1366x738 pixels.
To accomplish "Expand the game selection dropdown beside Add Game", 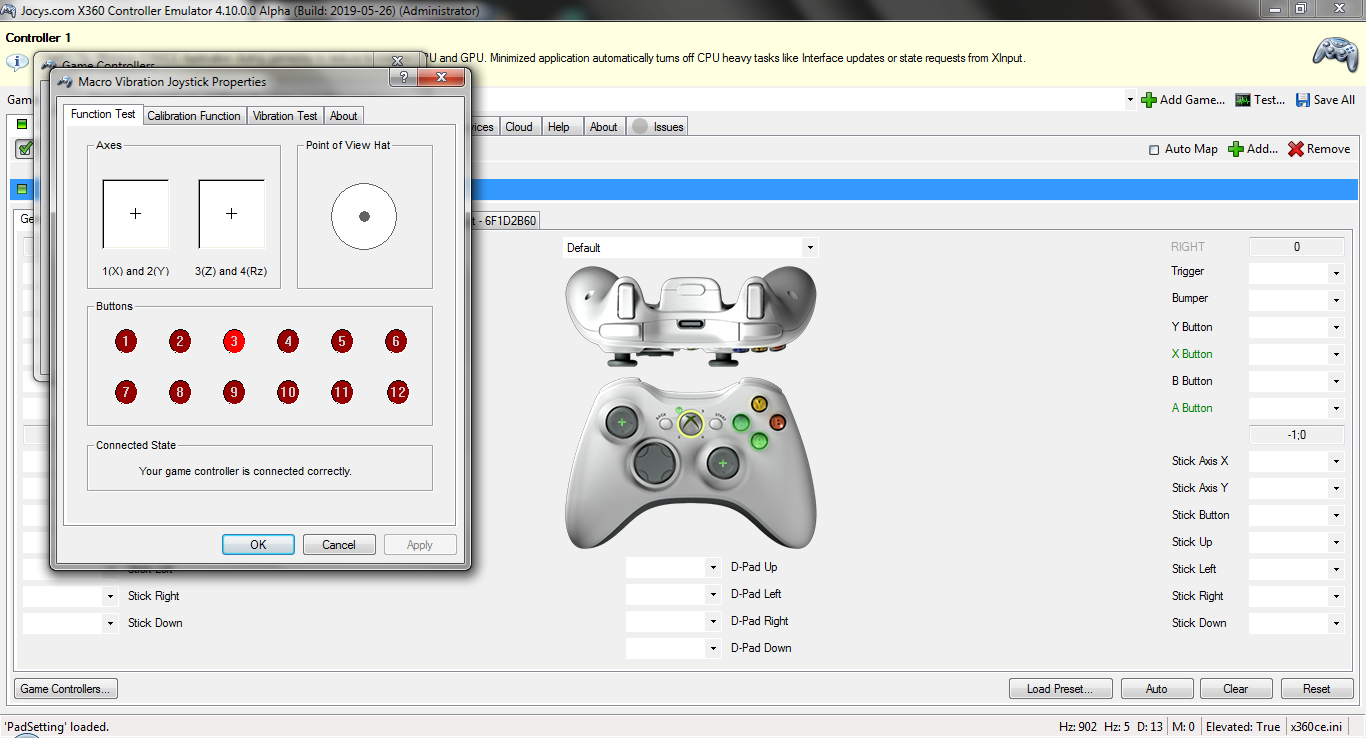I will click(1130, 100).
